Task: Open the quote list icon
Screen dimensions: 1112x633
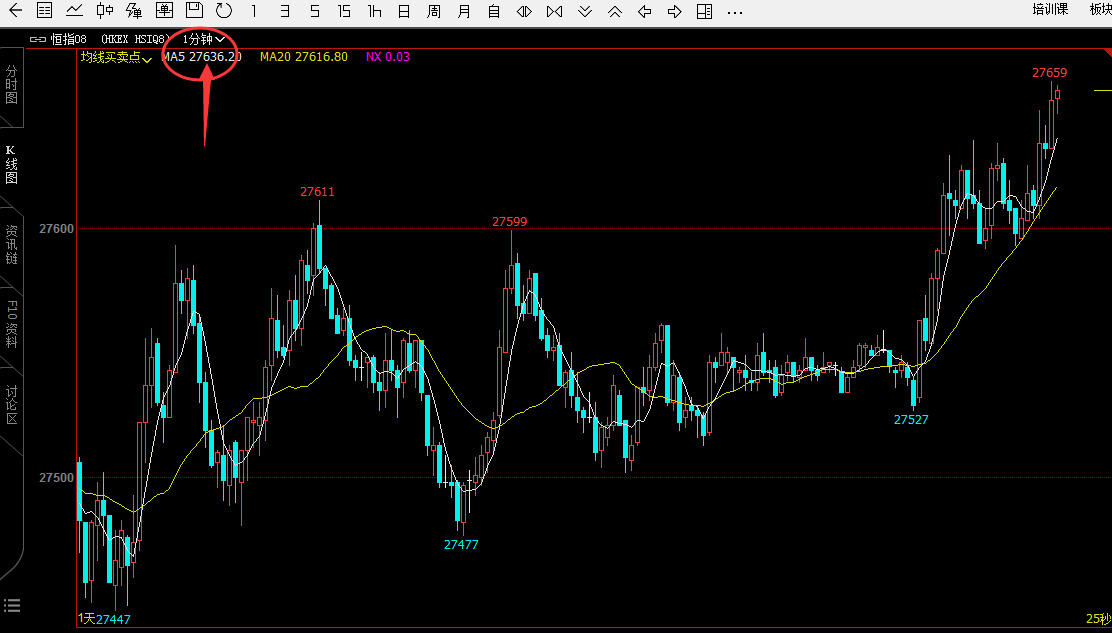Action: tap(45, 11)
